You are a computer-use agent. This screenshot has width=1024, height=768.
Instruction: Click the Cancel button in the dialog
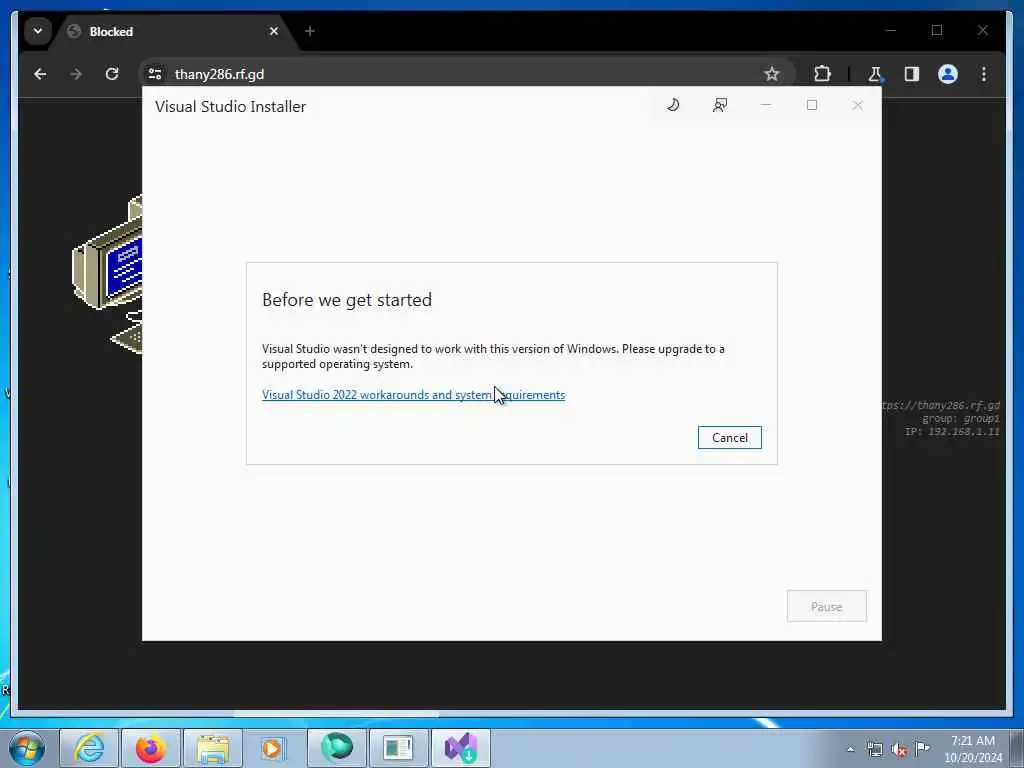729,438
